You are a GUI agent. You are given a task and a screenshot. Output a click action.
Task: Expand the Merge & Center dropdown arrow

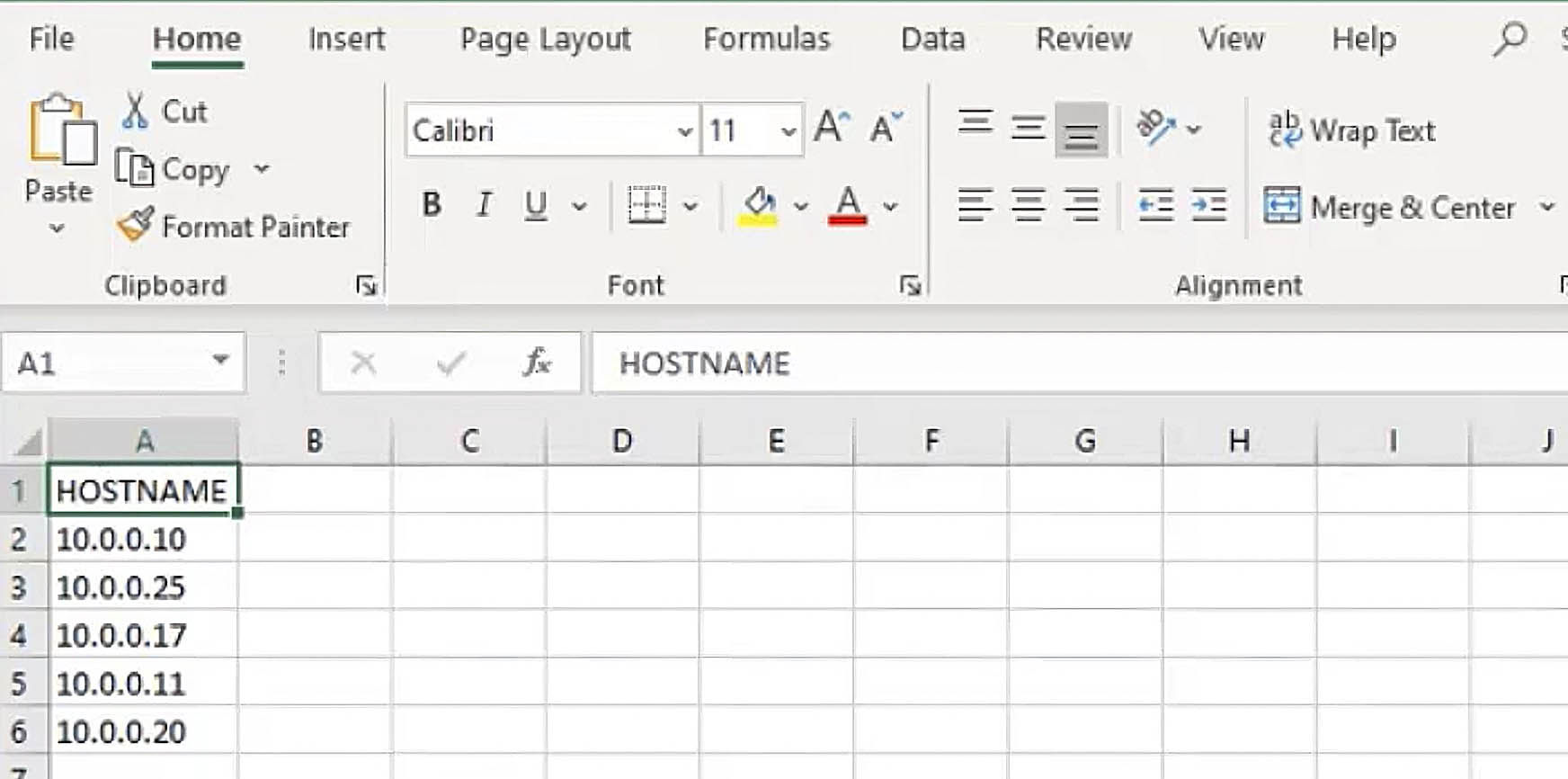[x=1546, y=207]
